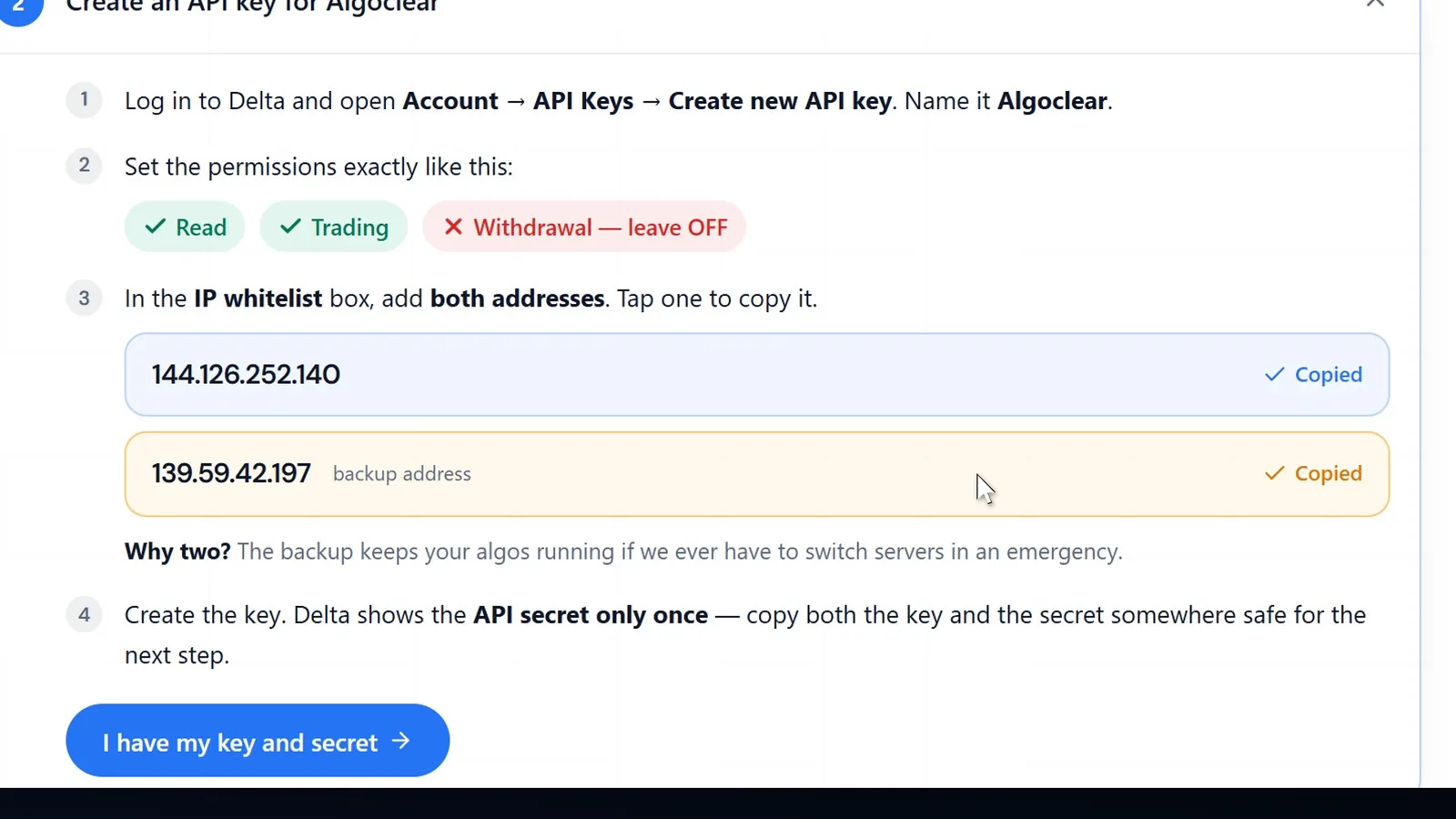Viewport: 1456px width, 819px height.
Task: Click the green check icon on the Trading chip
Action: 290,227
